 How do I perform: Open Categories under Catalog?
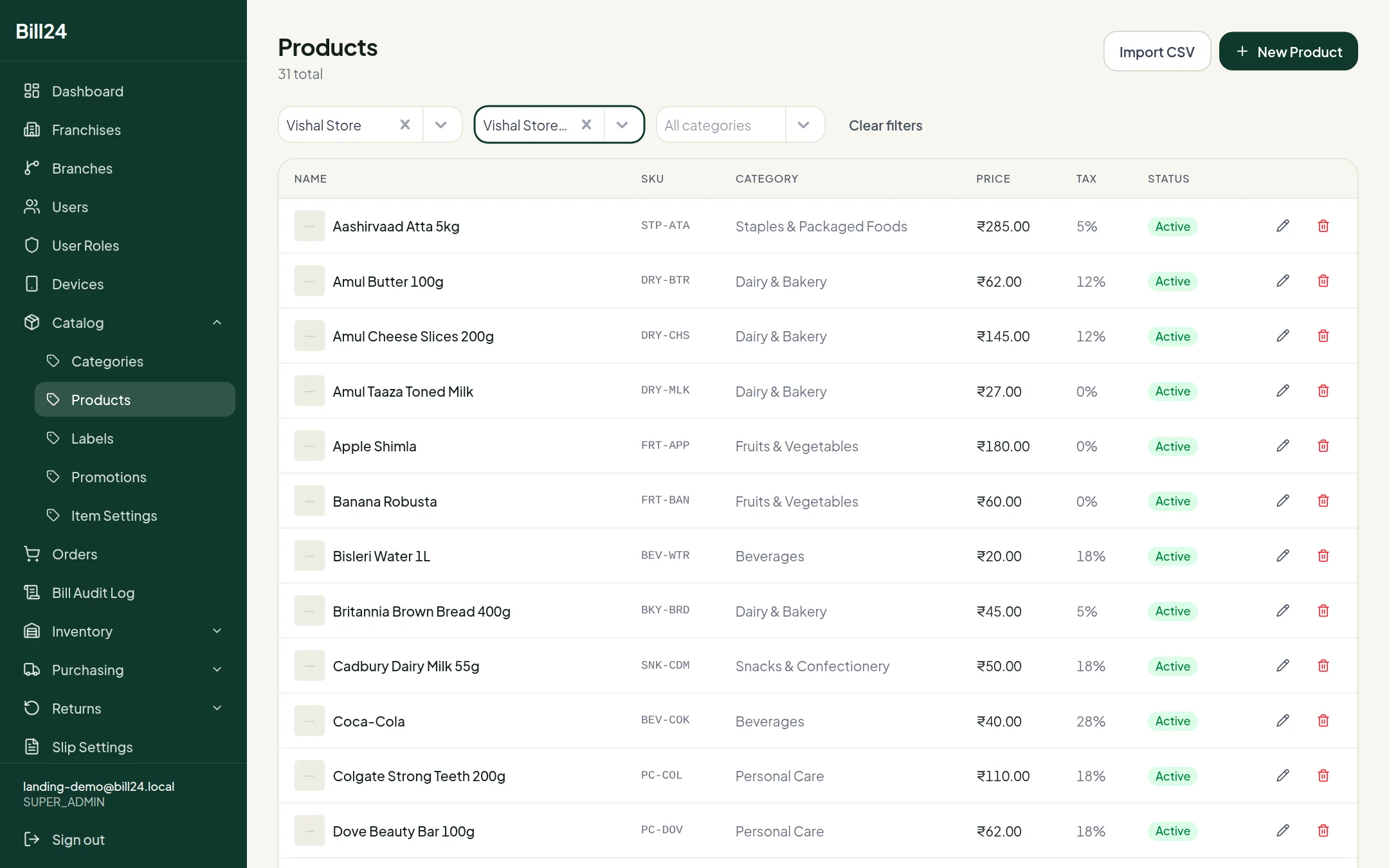click(135, 361)
